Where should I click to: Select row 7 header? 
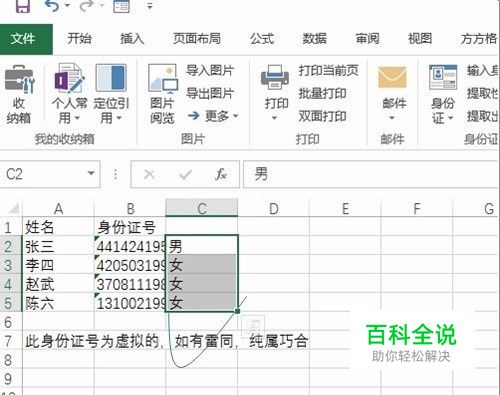(11, 341)
